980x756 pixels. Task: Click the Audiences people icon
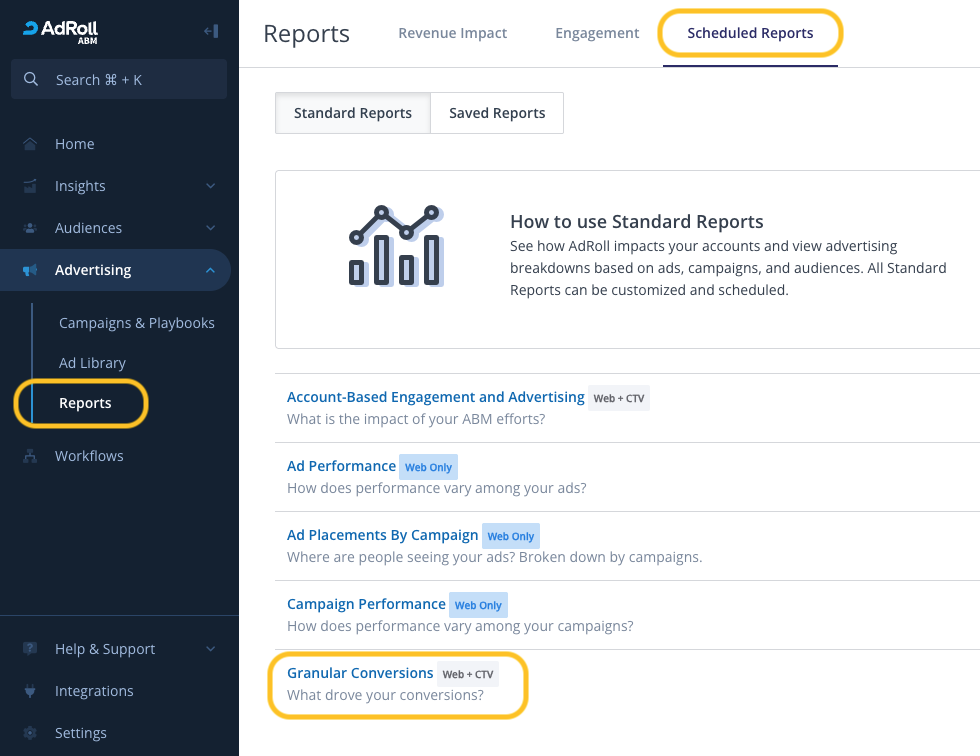31,228
